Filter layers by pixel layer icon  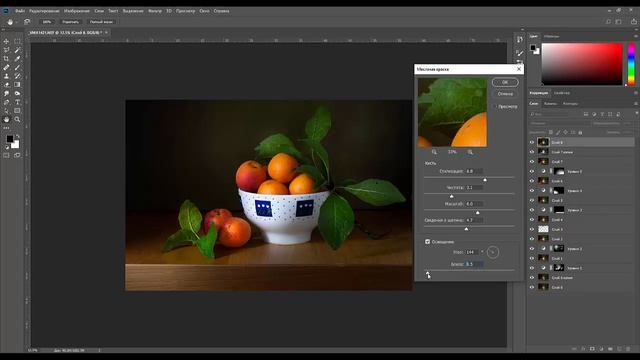[x=586, y=114]
